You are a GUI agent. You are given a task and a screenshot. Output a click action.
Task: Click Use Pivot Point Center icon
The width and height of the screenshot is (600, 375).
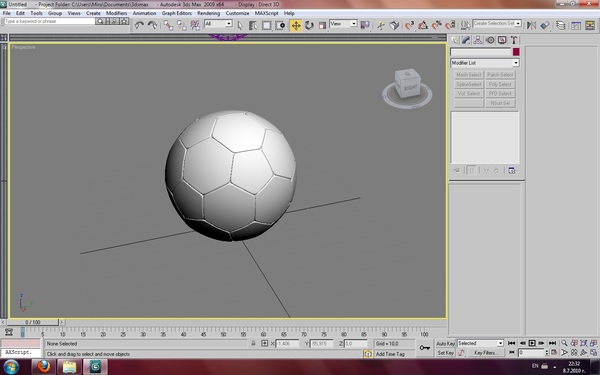coord(365,25)
